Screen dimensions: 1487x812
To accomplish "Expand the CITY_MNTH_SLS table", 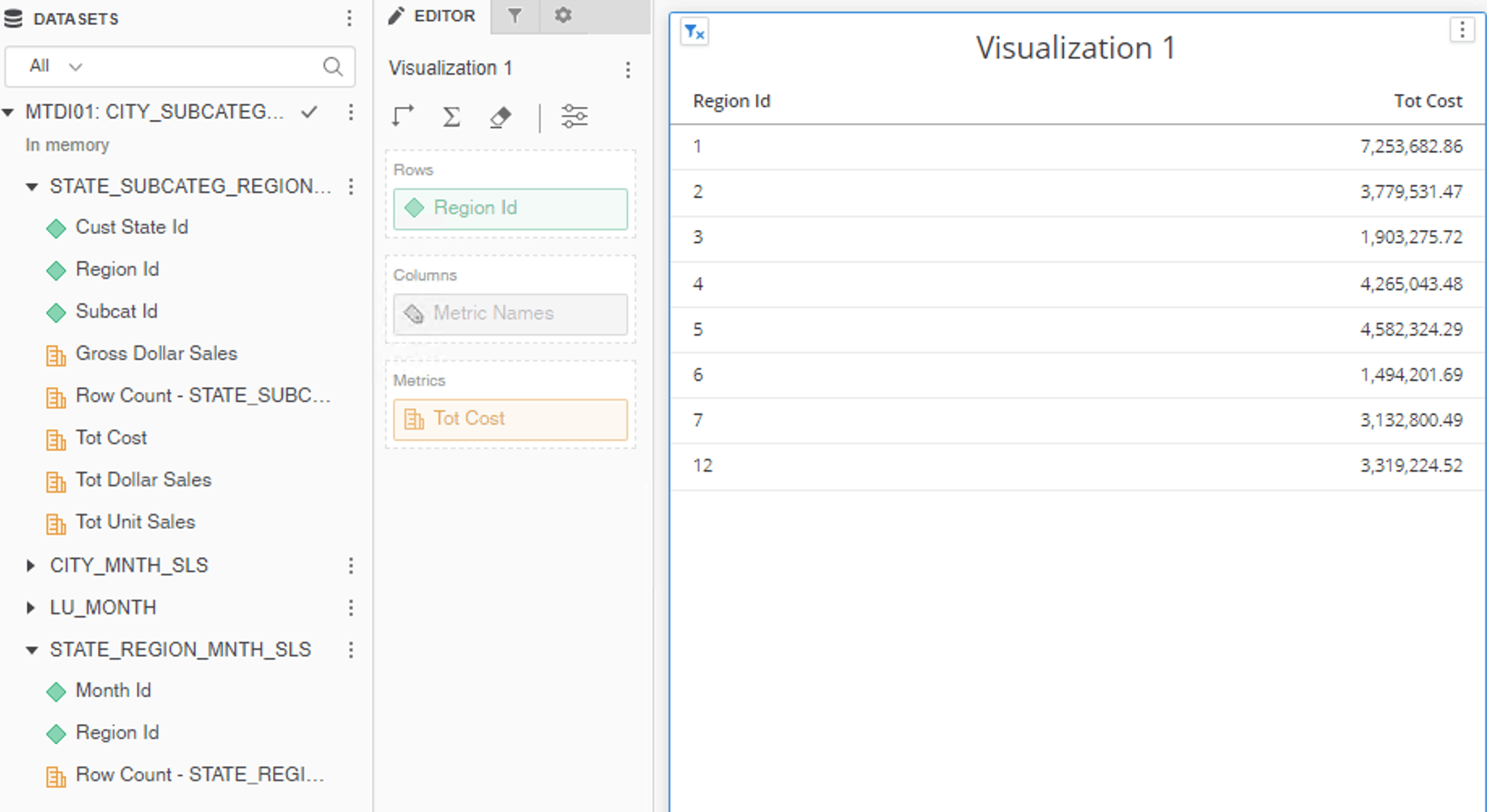I will [31, 566].
